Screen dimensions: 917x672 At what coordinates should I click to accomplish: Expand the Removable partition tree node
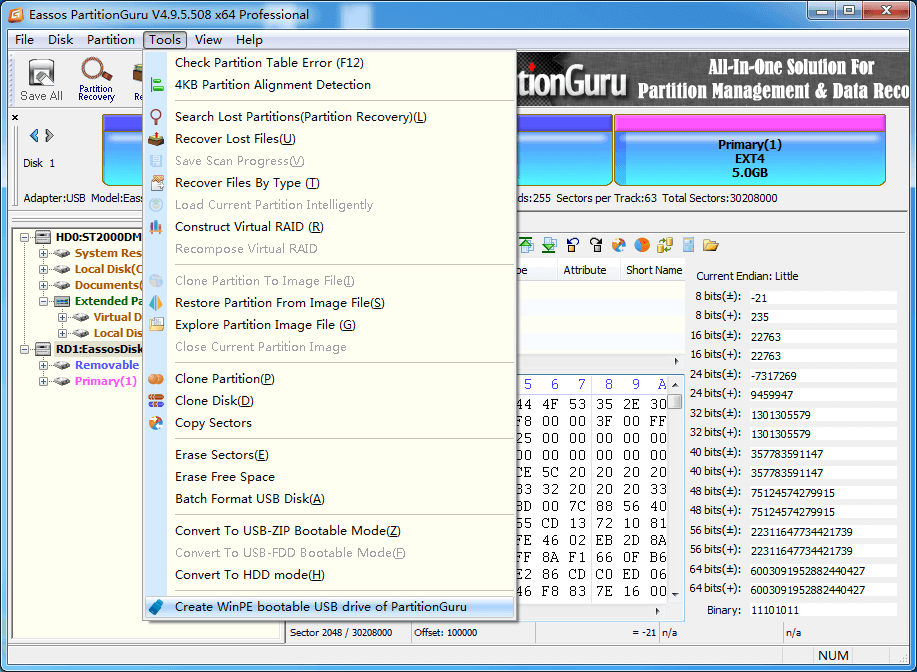[x=43, y=365]
